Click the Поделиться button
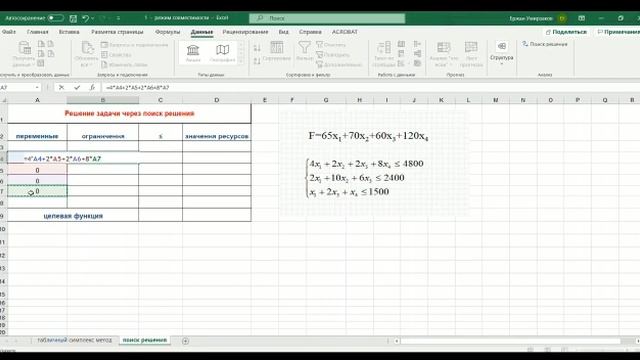Image resolution: width=640 pixels, height=360 pixels. [566, 32]
